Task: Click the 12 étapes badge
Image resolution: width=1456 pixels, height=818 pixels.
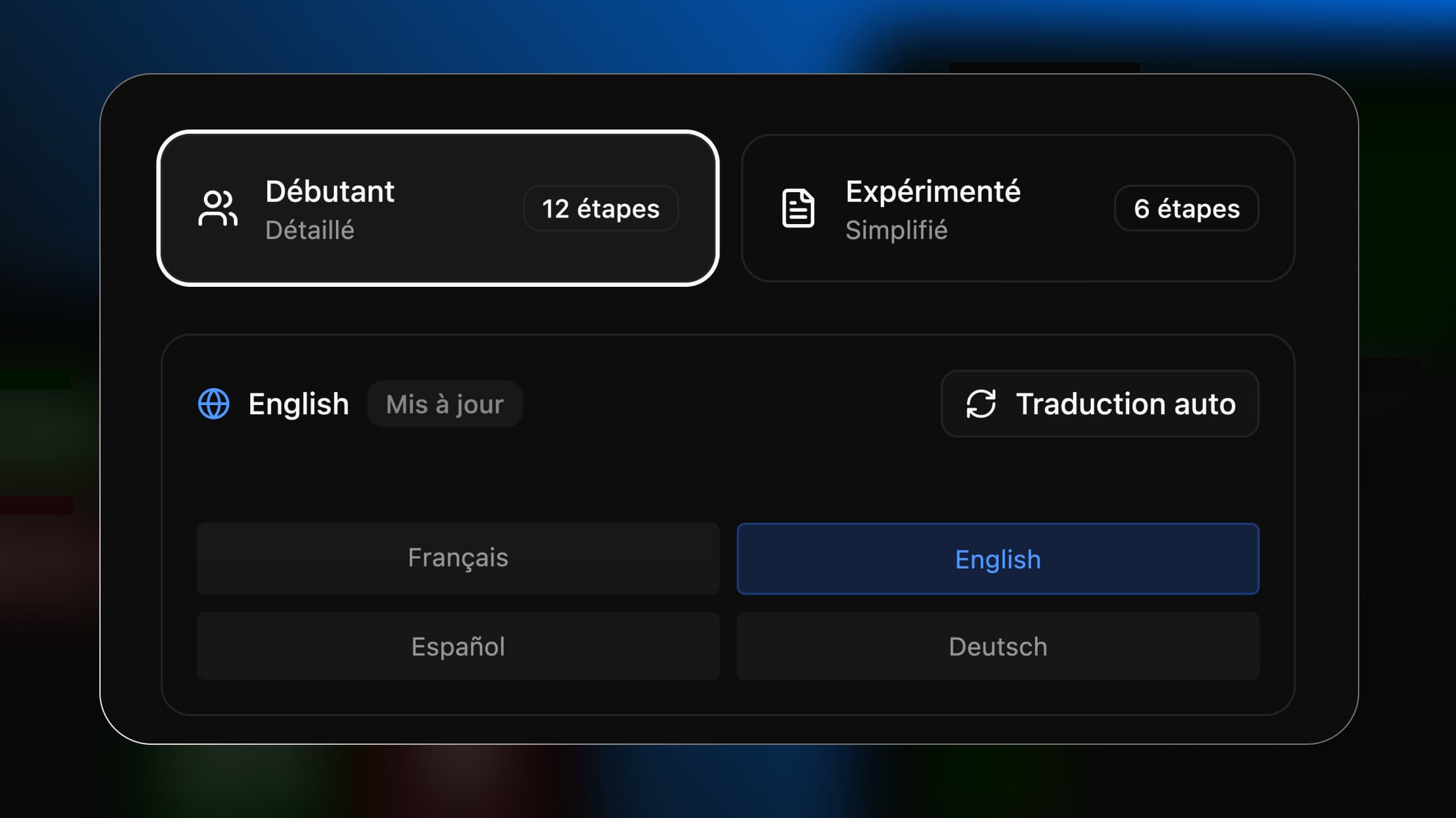Action: 600,208
